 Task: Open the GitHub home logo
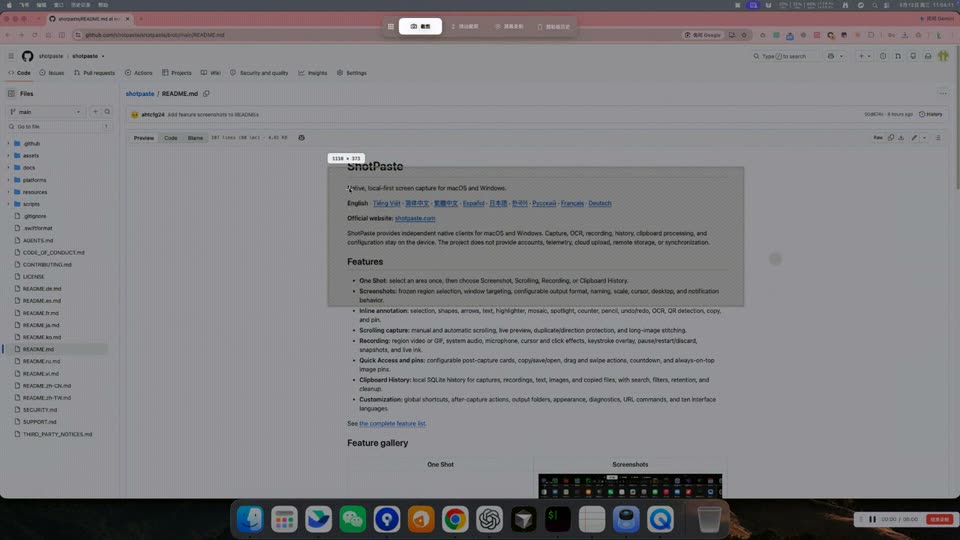click(28, 56)
